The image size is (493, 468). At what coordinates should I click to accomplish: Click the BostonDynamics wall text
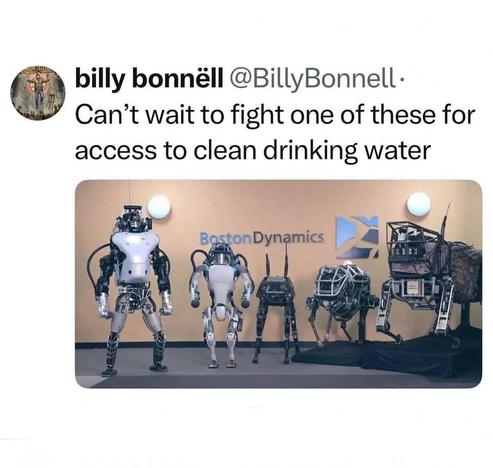[x=261, y=238]
